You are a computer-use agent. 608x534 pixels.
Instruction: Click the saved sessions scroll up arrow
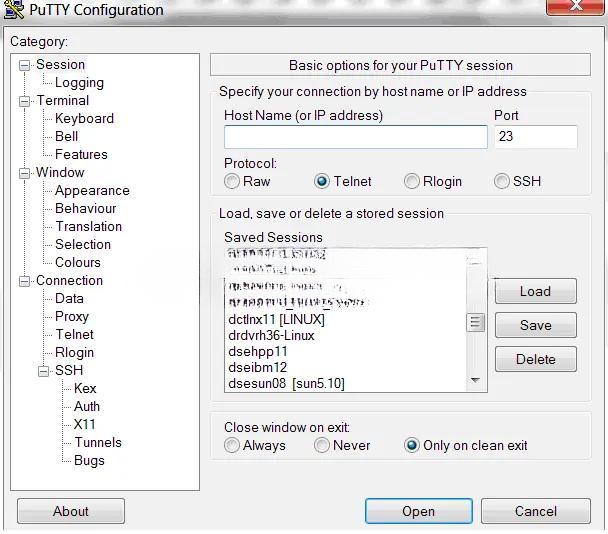475,257
